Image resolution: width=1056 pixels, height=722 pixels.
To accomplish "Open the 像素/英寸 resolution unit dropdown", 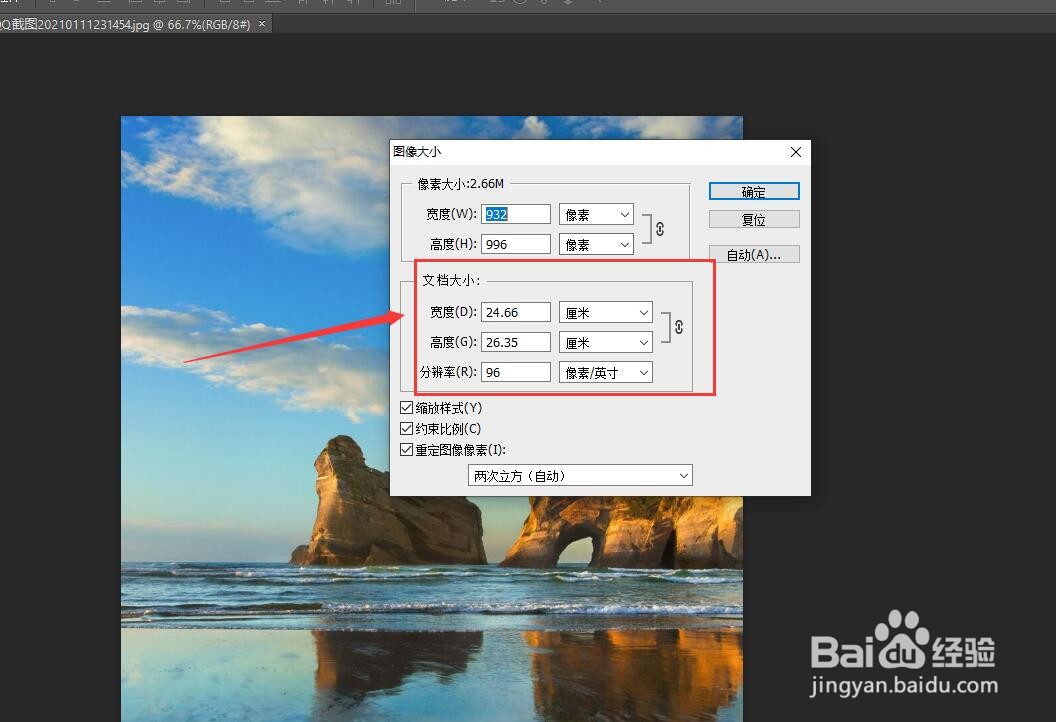I will (605, 372).
